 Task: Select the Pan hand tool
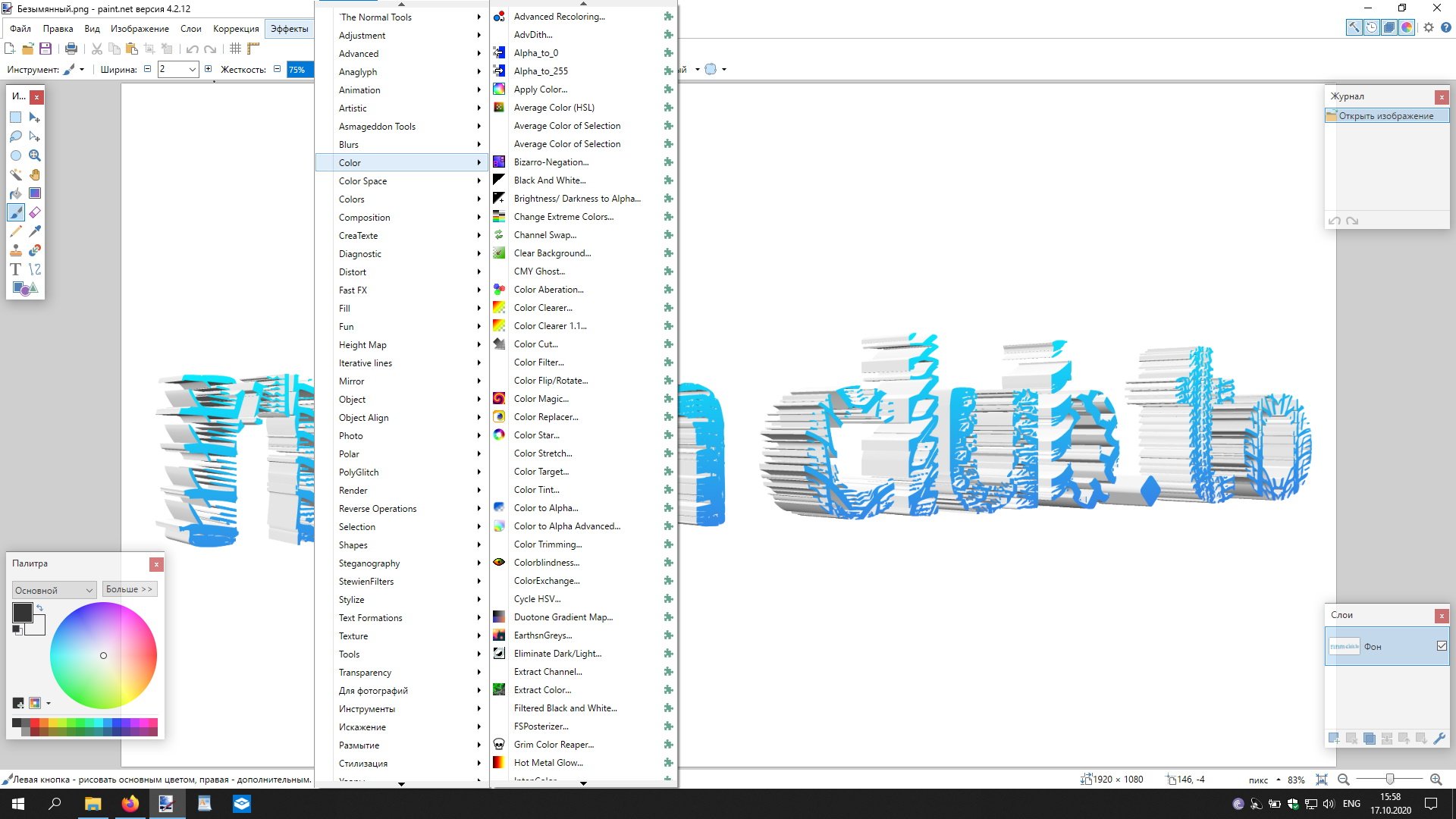[35, 174]
